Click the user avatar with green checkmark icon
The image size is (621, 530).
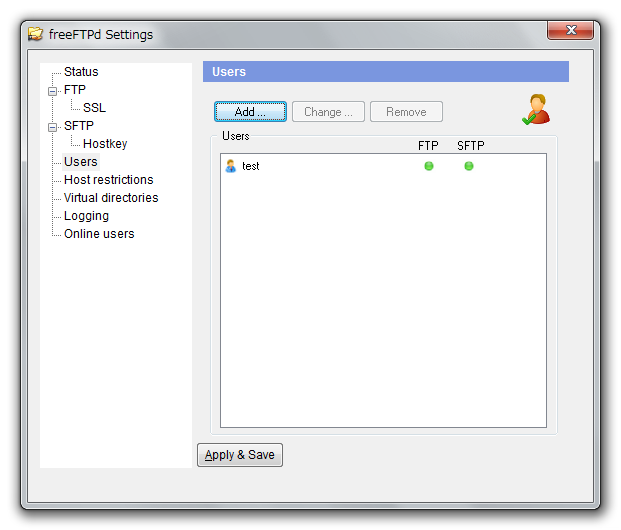point(536,110)
